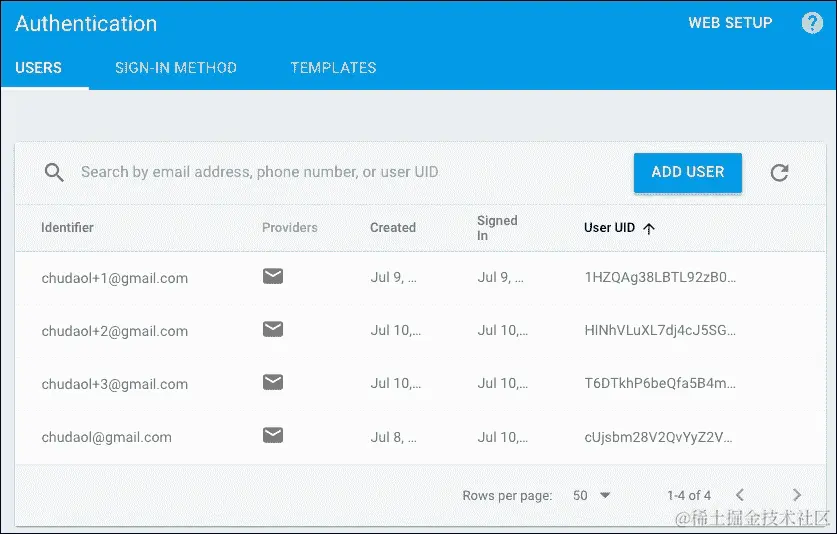This screenshot has height=534, width=837.
Task: Go to next page of users
Action: [x=796, y=495]
